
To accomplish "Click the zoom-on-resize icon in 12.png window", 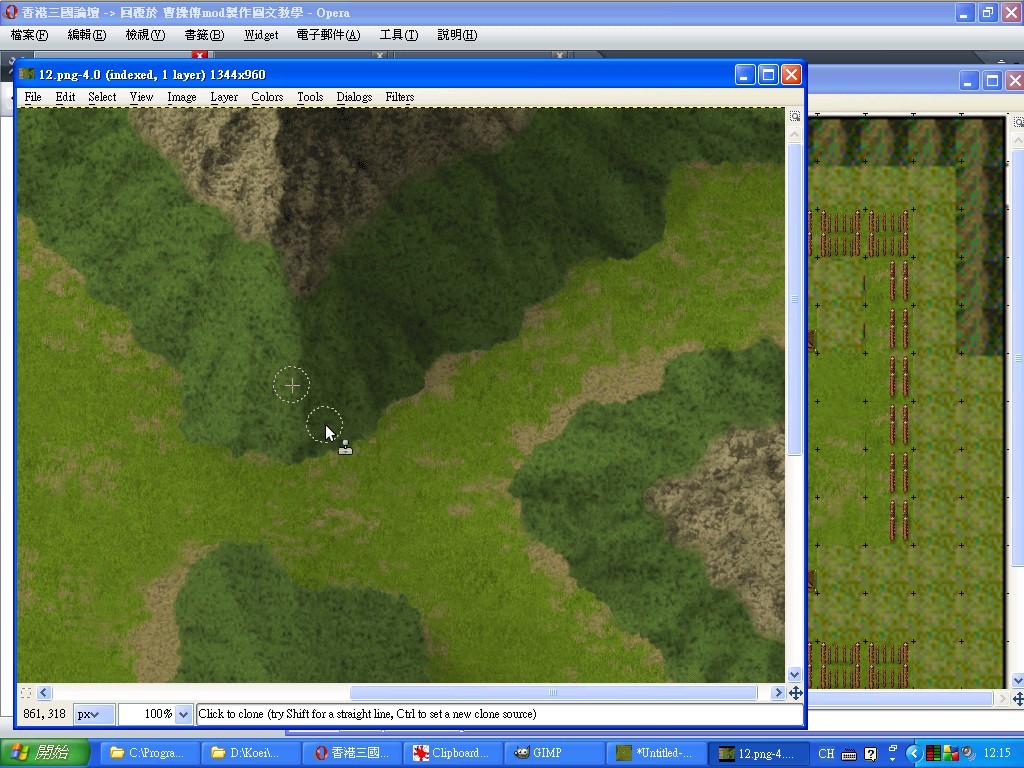I will click(795, 116).
